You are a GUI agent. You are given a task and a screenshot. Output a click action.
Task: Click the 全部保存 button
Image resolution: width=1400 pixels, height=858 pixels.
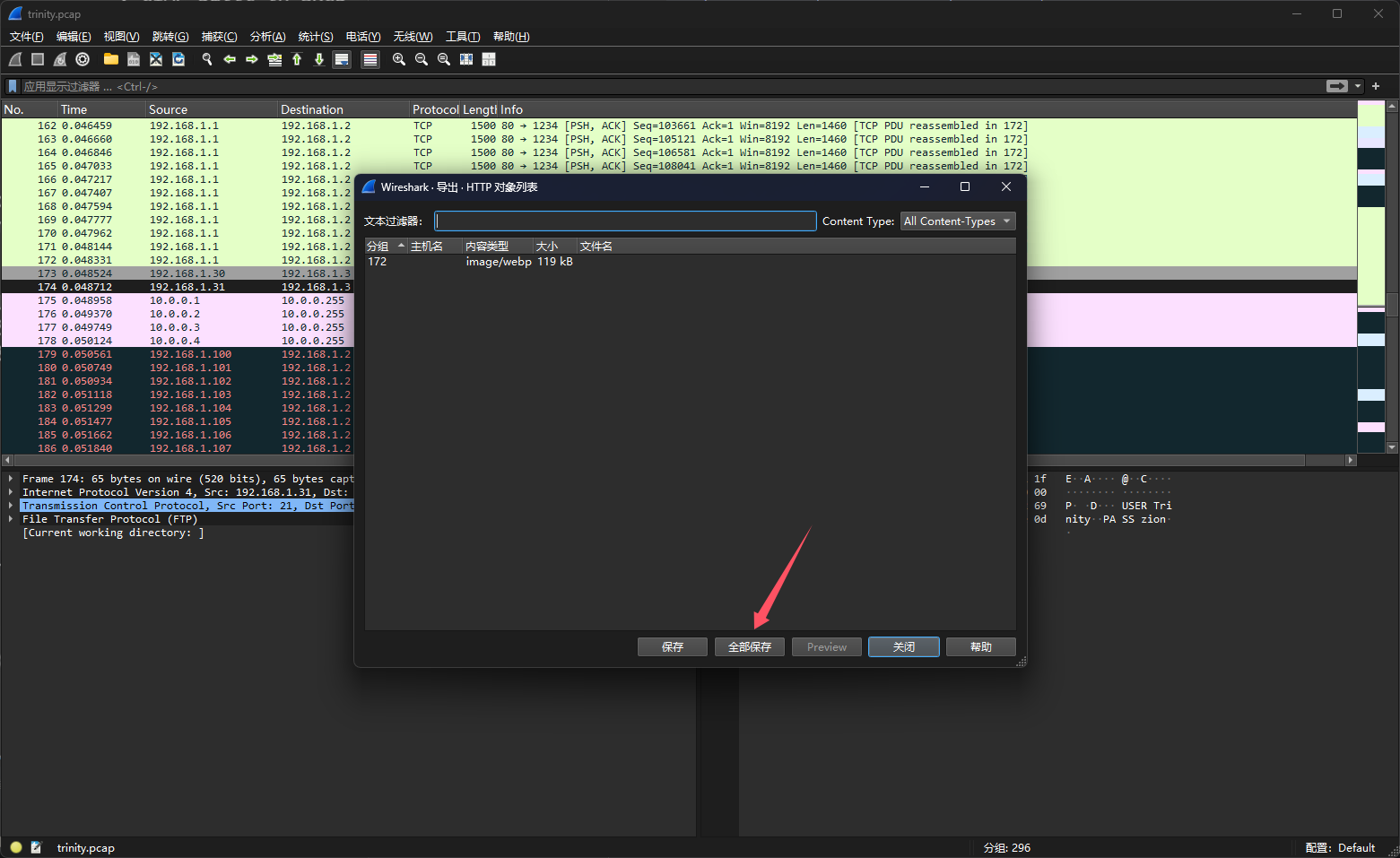pos(749,647)
